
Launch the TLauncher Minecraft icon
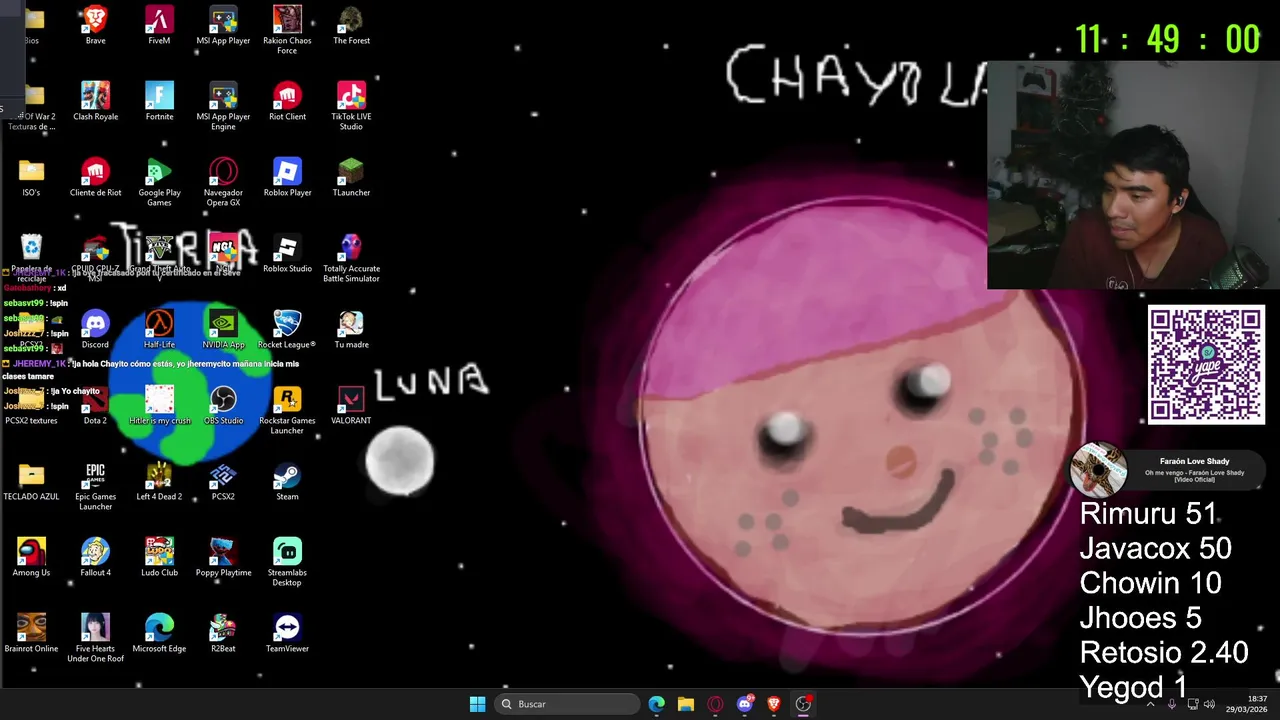click(351, 177)
